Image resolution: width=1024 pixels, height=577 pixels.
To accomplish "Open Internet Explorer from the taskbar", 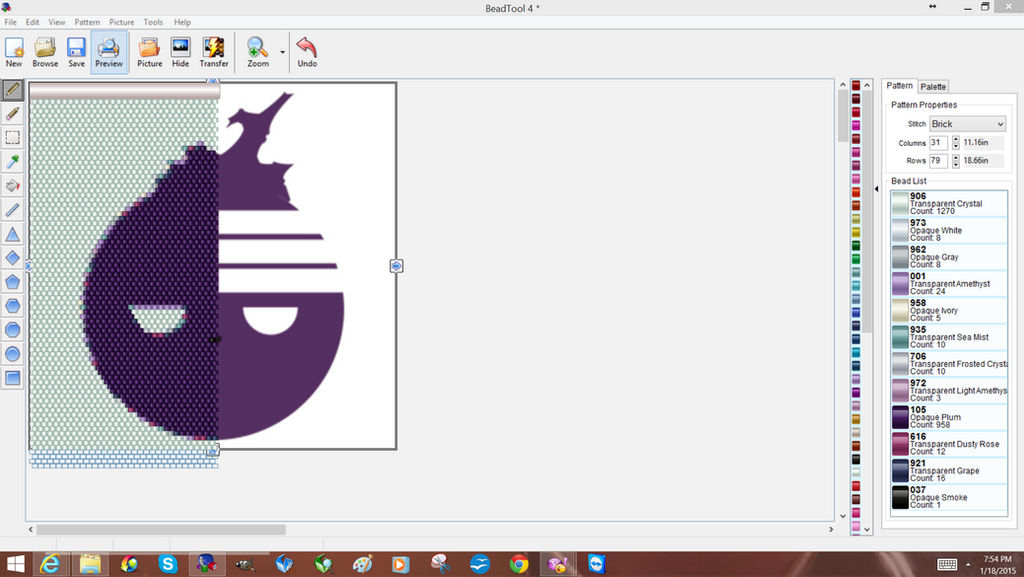I will pos(50,564).
